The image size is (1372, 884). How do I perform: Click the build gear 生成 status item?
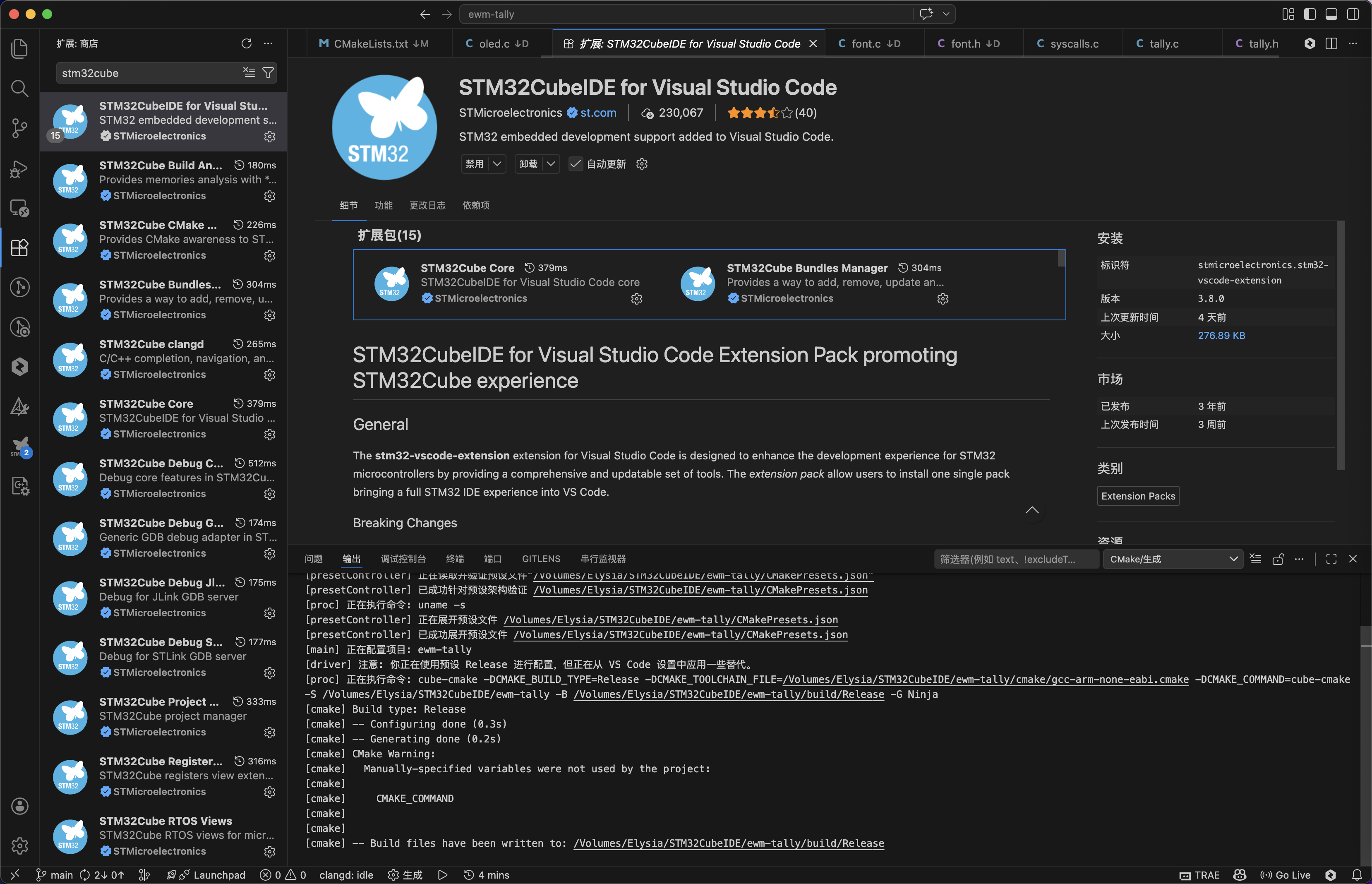point(405,874)
